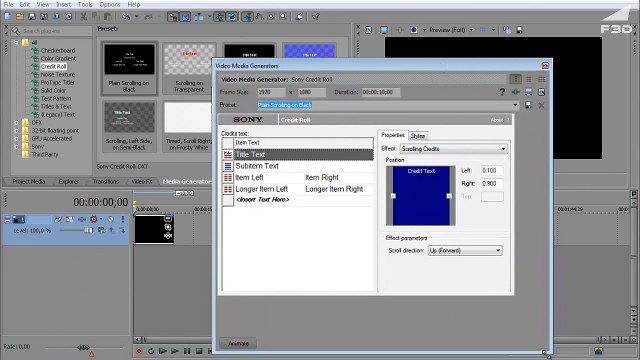Click the Copy Snapshot to Clipboard icon
The image size is (640, 360).
pos(507,30)
